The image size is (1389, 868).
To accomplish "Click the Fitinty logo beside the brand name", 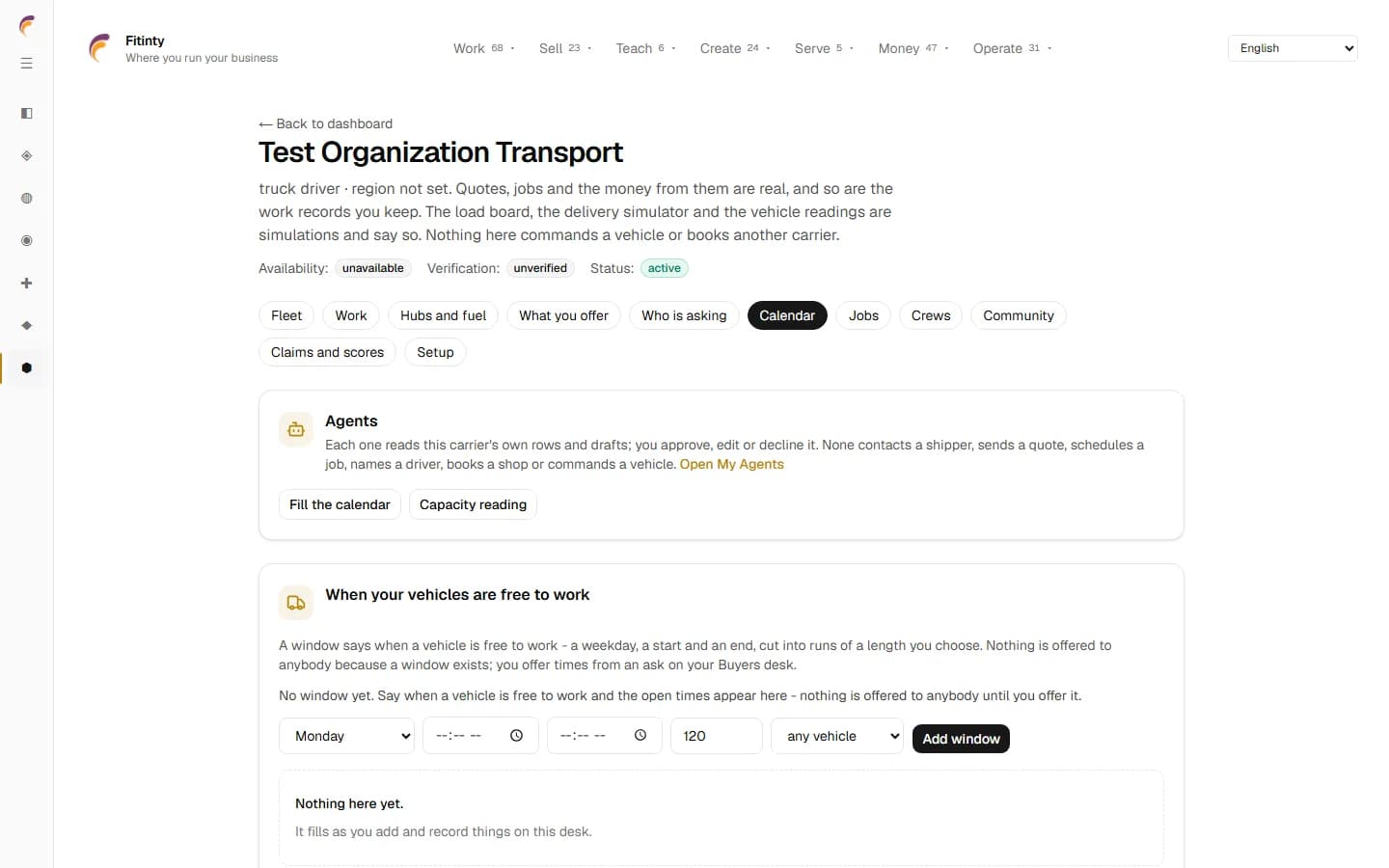I will (100, 48).
